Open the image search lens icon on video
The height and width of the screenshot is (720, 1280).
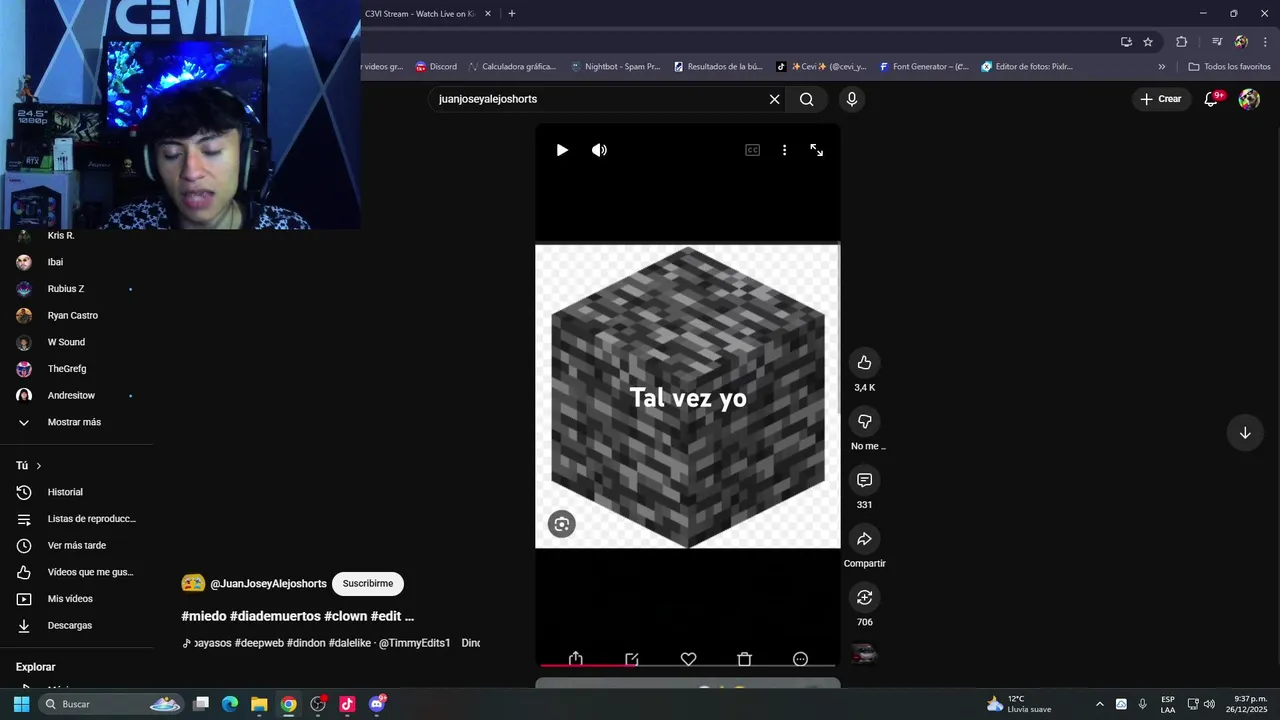(562, 524)
